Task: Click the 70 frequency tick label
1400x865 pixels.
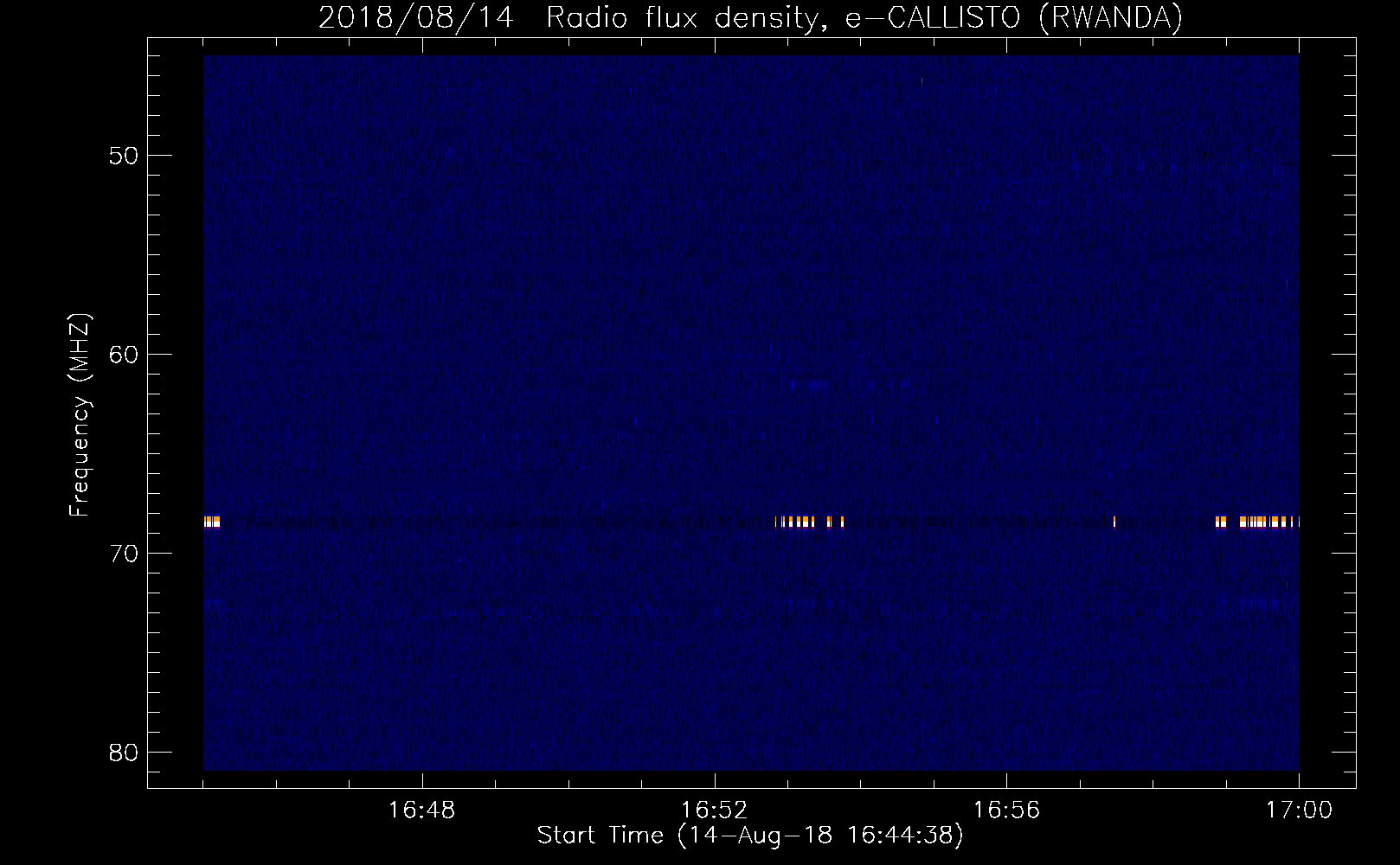Action: [124, 554]
